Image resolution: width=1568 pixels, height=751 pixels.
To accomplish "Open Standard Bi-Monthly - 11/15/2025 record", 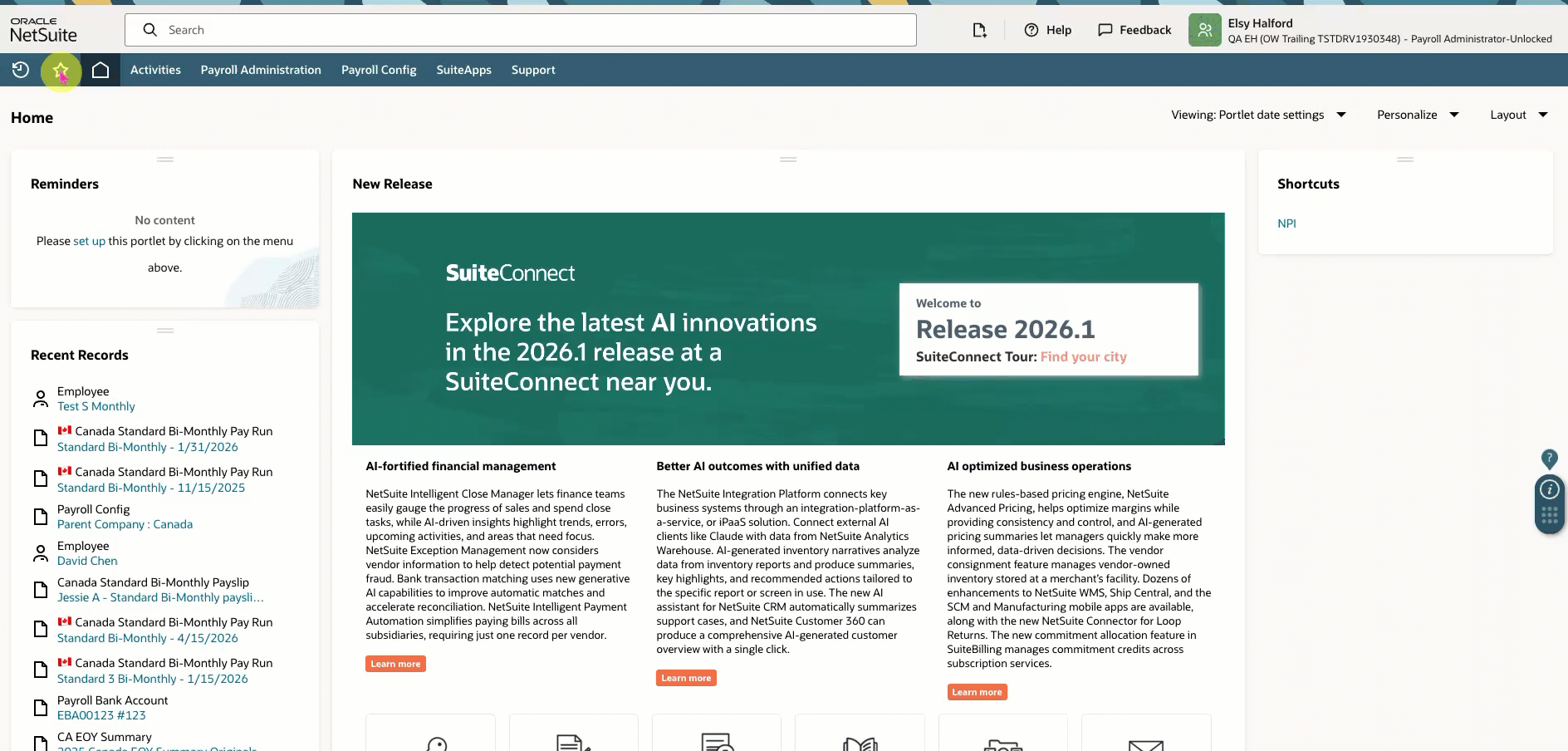I will click(x=151, y=488).
